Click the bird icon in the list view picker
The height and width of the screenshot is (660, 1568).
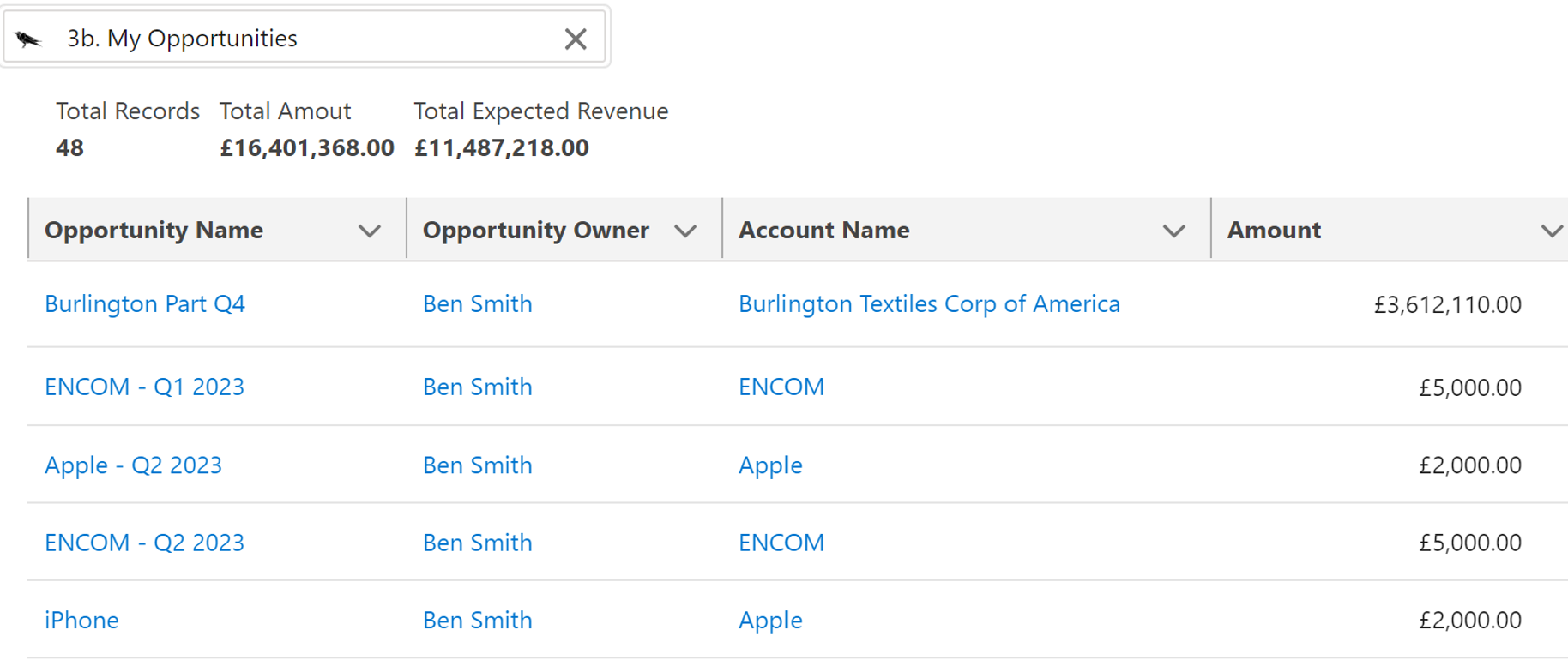[x=28, y=39]
